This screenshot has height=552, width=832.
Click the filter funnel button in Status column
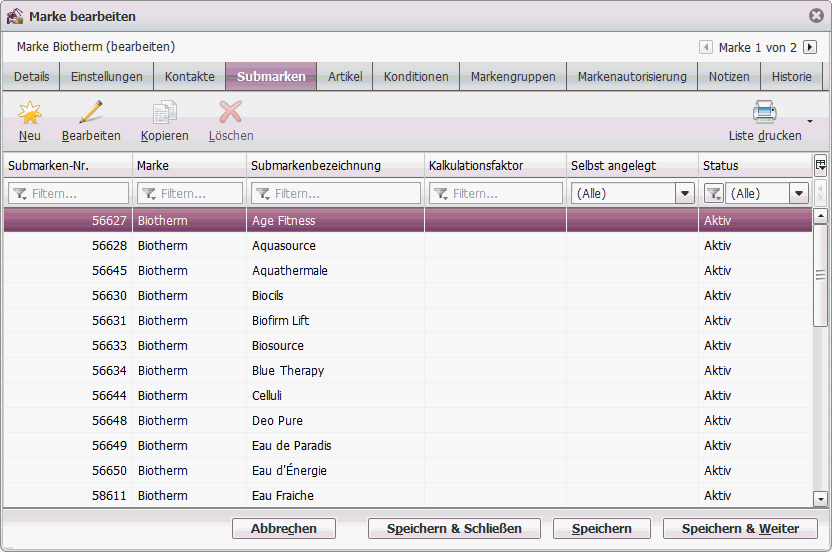point(714,194)
